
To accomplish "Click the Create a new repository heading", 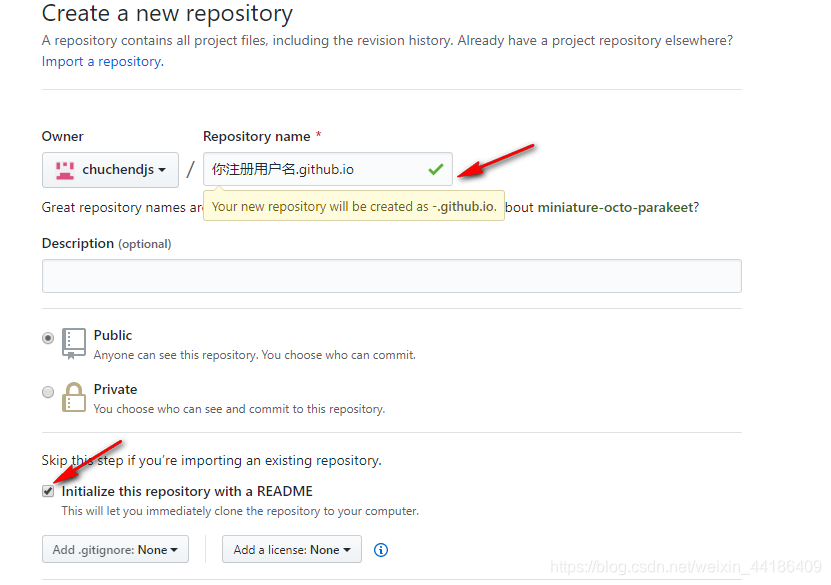I will coord(167,13).
